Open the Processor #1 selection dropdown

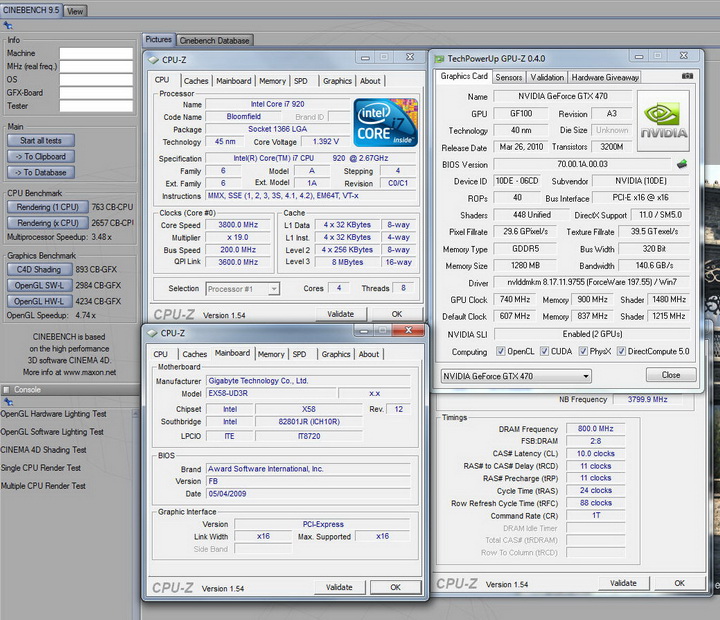242,289
